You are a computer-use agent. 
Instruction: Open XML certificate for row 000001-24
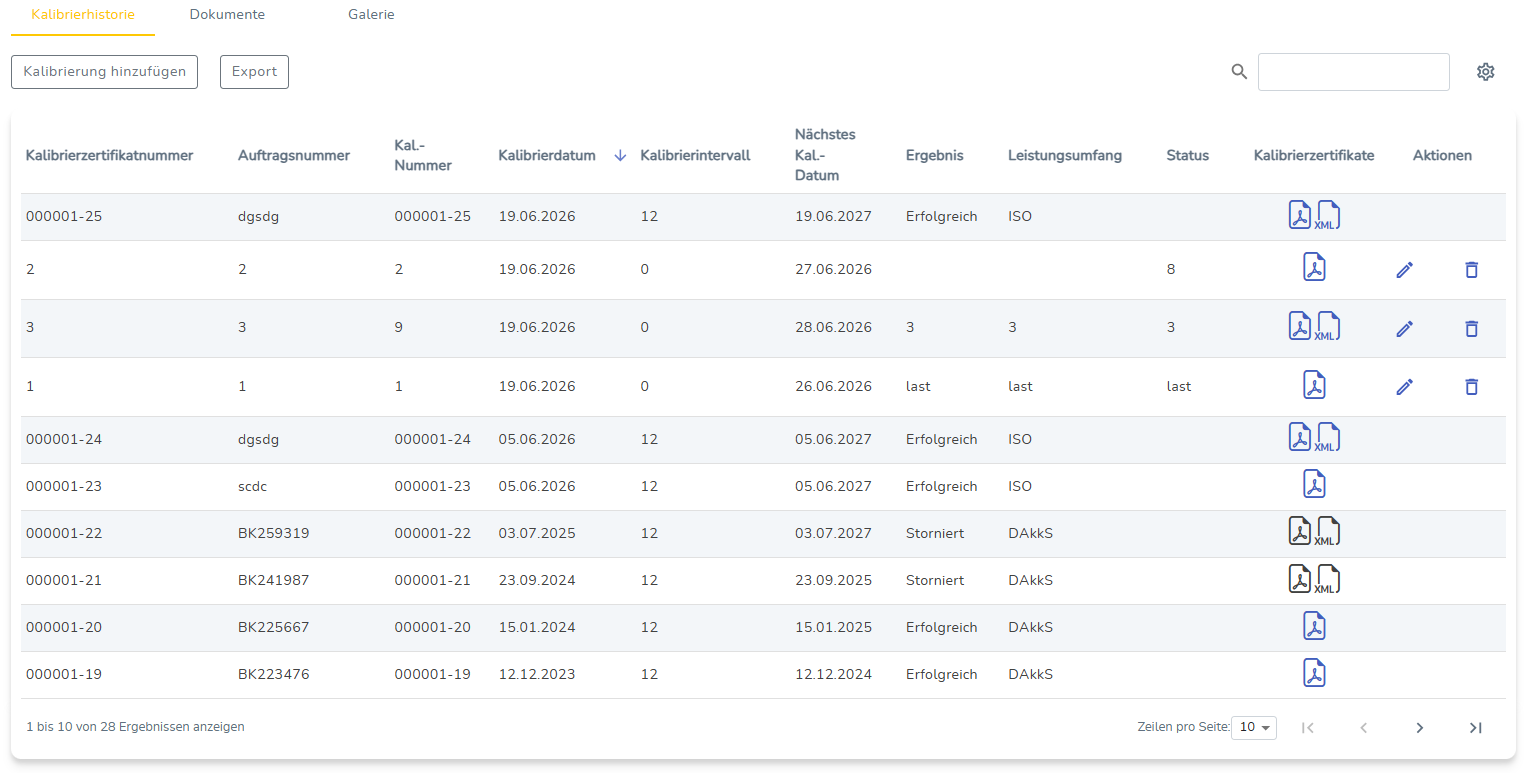(x=1328, y=438)
